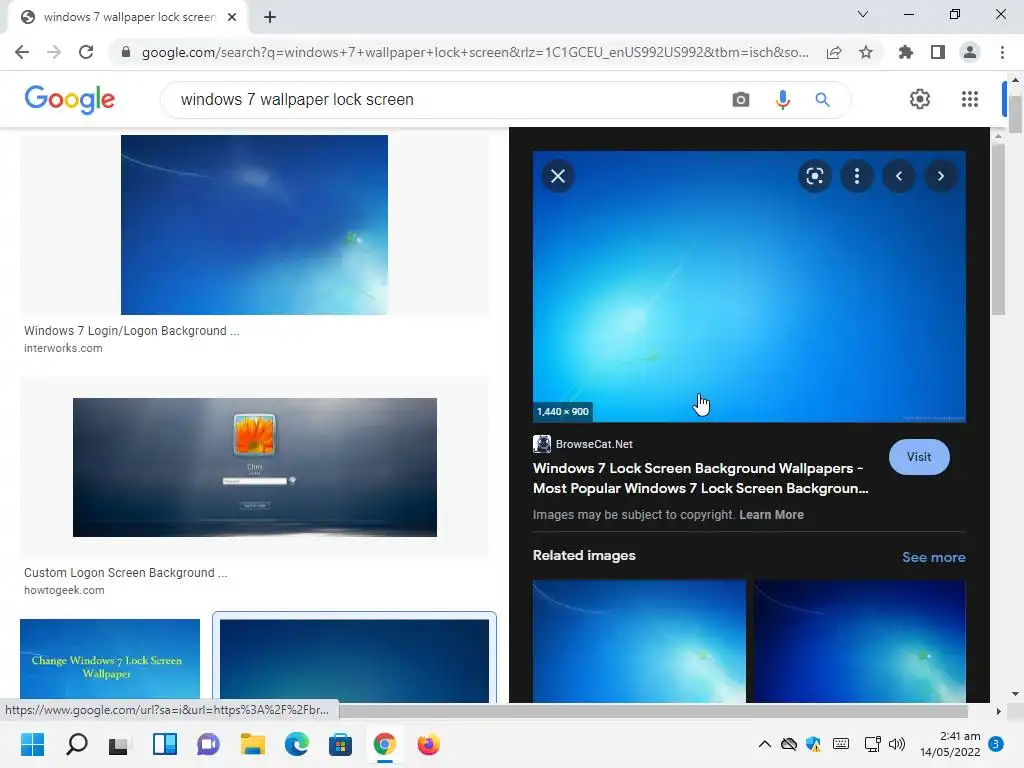Open a new browser tab

coord(270,17)
